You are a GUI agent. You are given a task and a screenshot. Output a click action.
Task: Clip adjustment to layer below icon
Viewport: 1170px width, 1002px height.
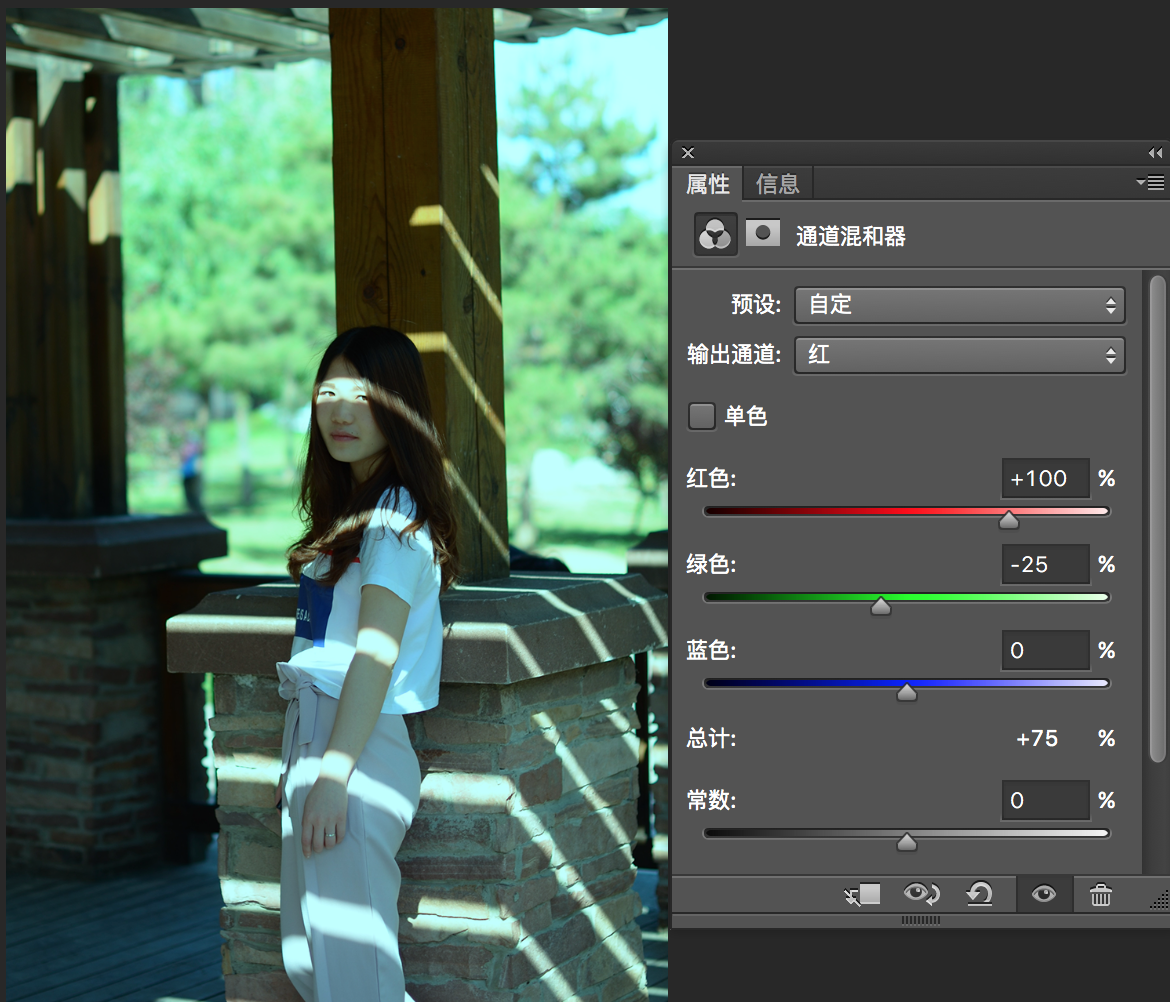863,894
